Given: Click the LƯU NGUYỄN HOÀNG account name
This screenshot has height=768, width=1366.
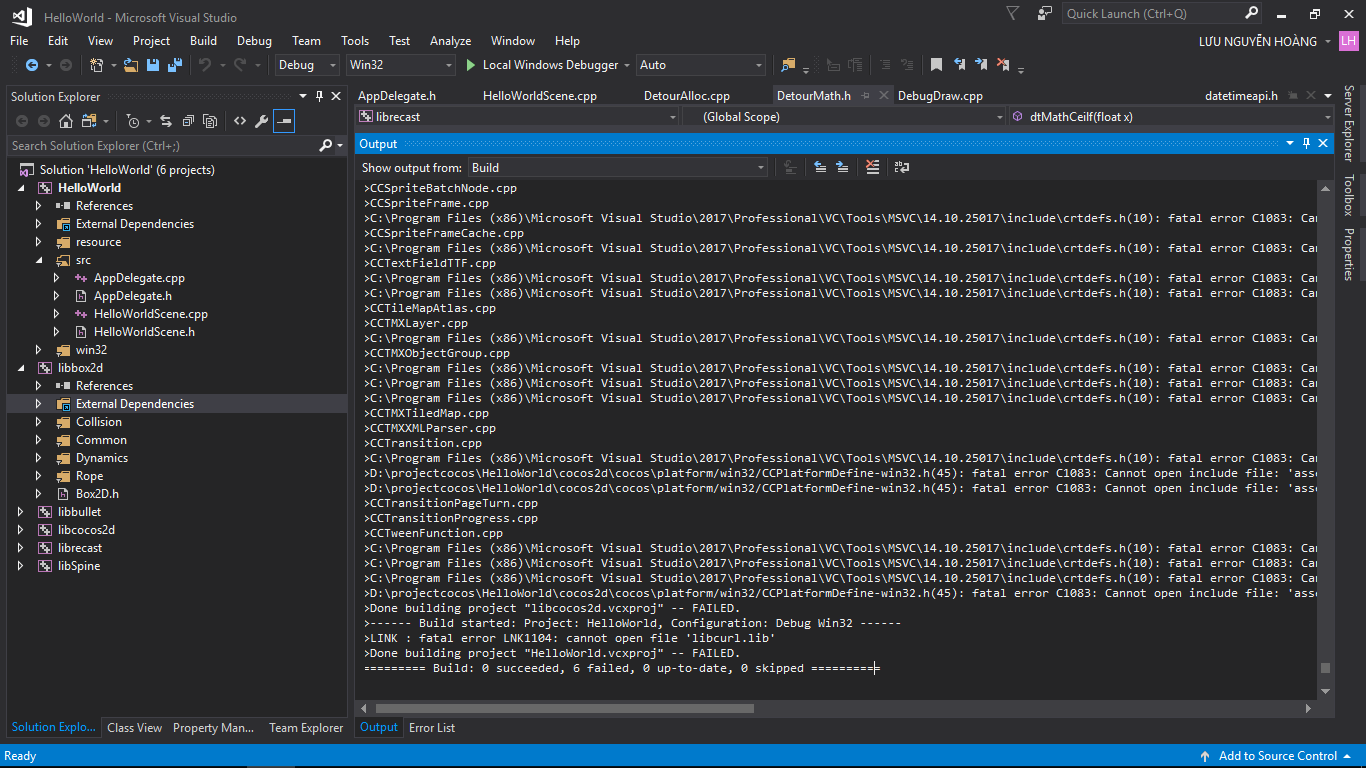Looking at the screenshot, I should click(x=1258, y=41).
